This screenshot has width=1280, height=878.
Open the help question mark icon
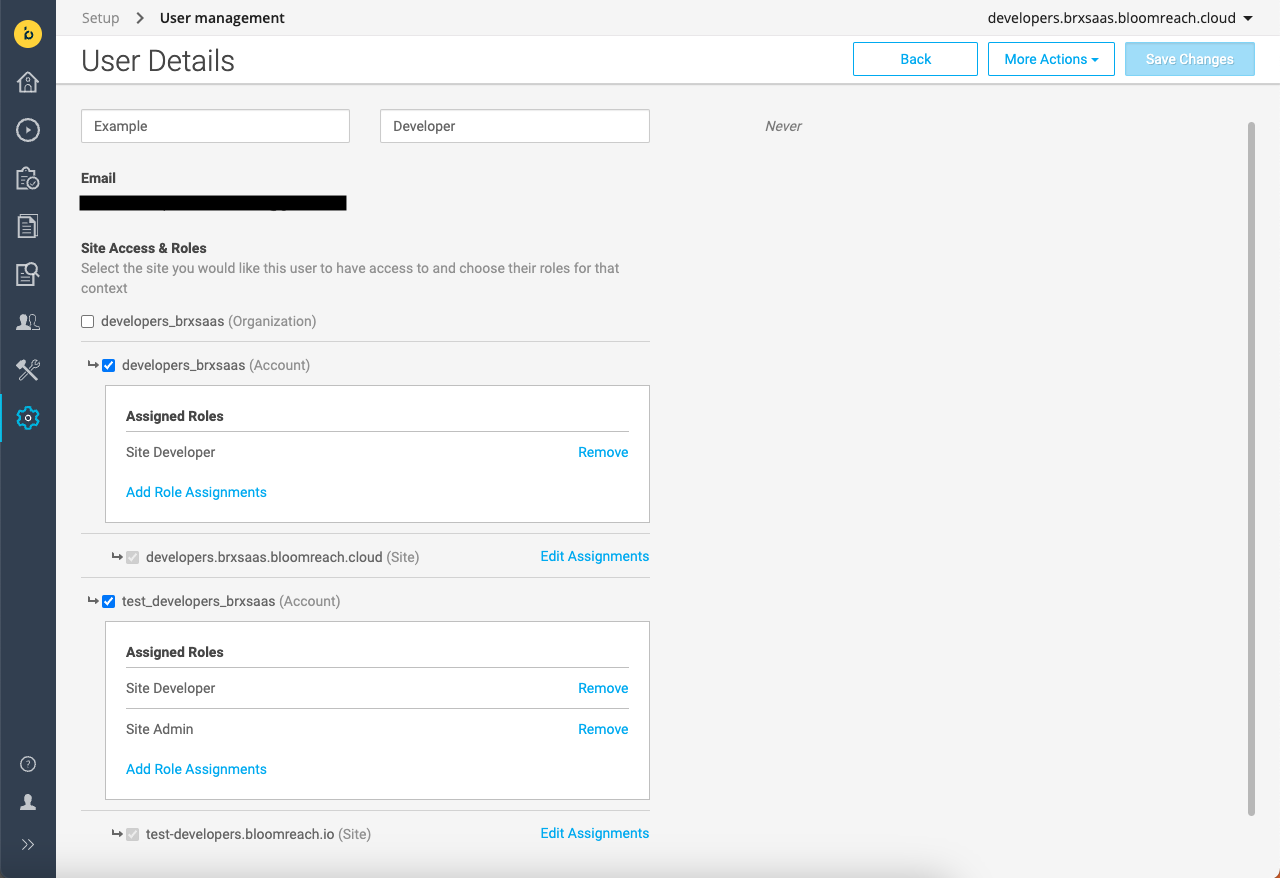28,764
